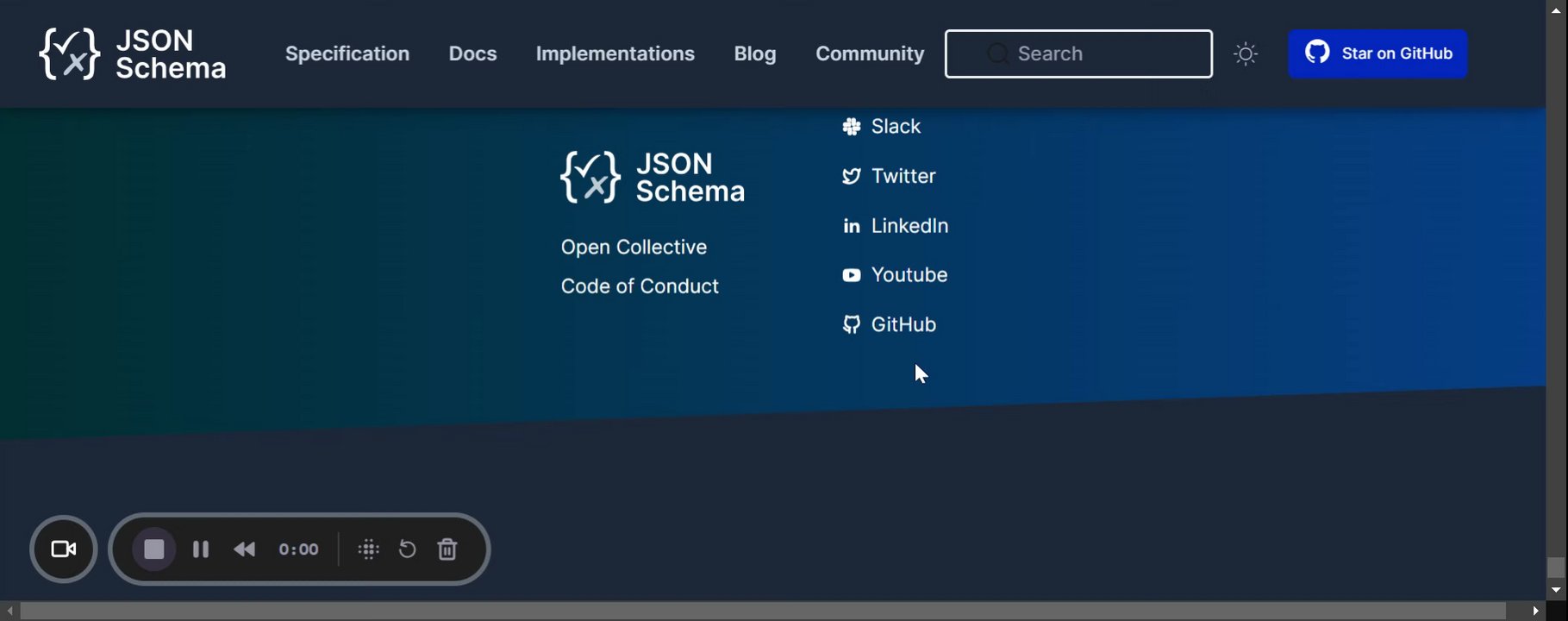Click into the Search field
The height and width of the screenshot is (621, 1568).
tap(1078, 53)
